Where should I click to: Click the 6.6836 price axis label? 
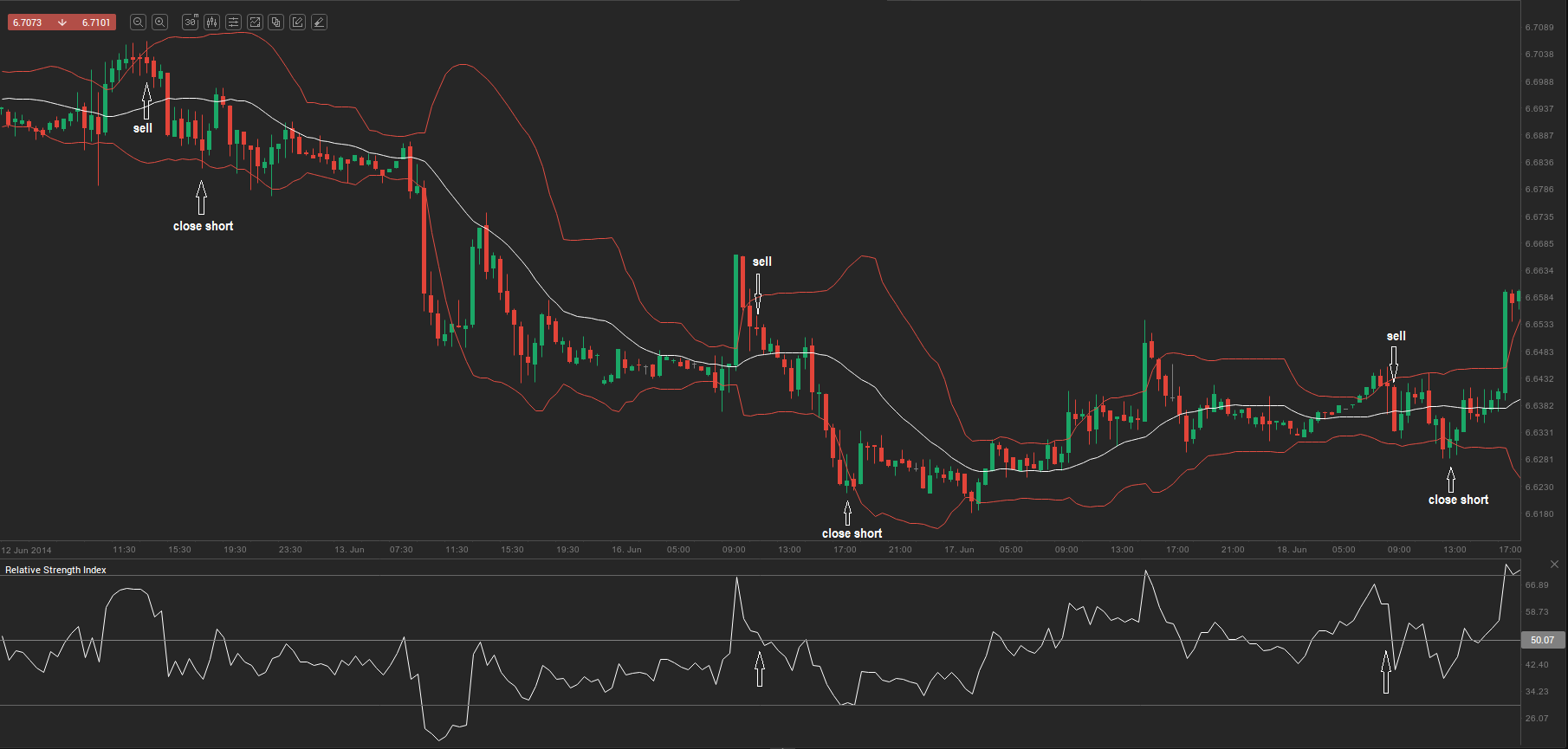point(1539,163)
